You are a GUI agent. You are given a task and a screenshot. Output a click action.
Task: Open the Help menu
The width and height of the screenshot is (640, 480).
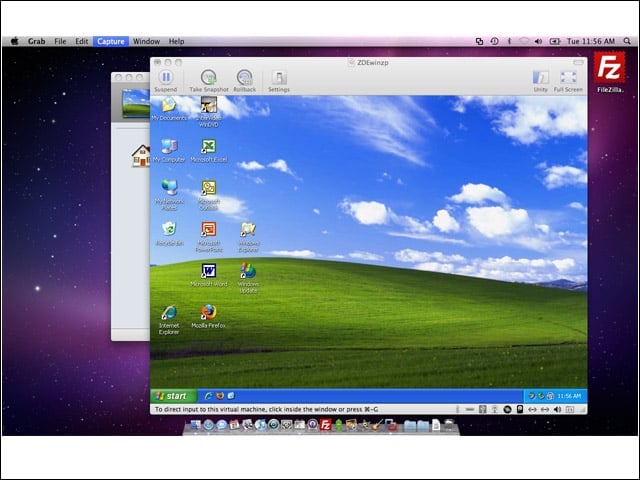(x=176, y=41)
